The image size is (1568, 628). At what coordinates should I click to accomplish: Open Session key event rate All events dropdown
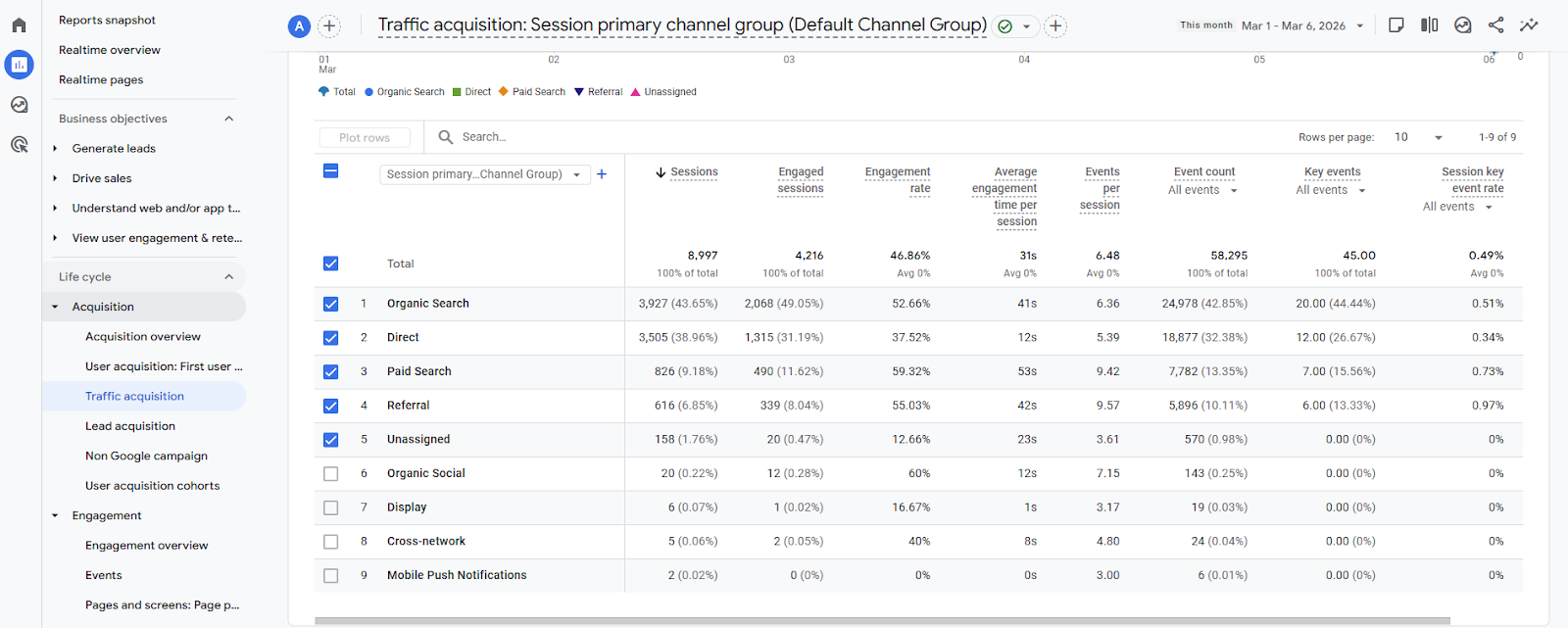(1458, 207)
